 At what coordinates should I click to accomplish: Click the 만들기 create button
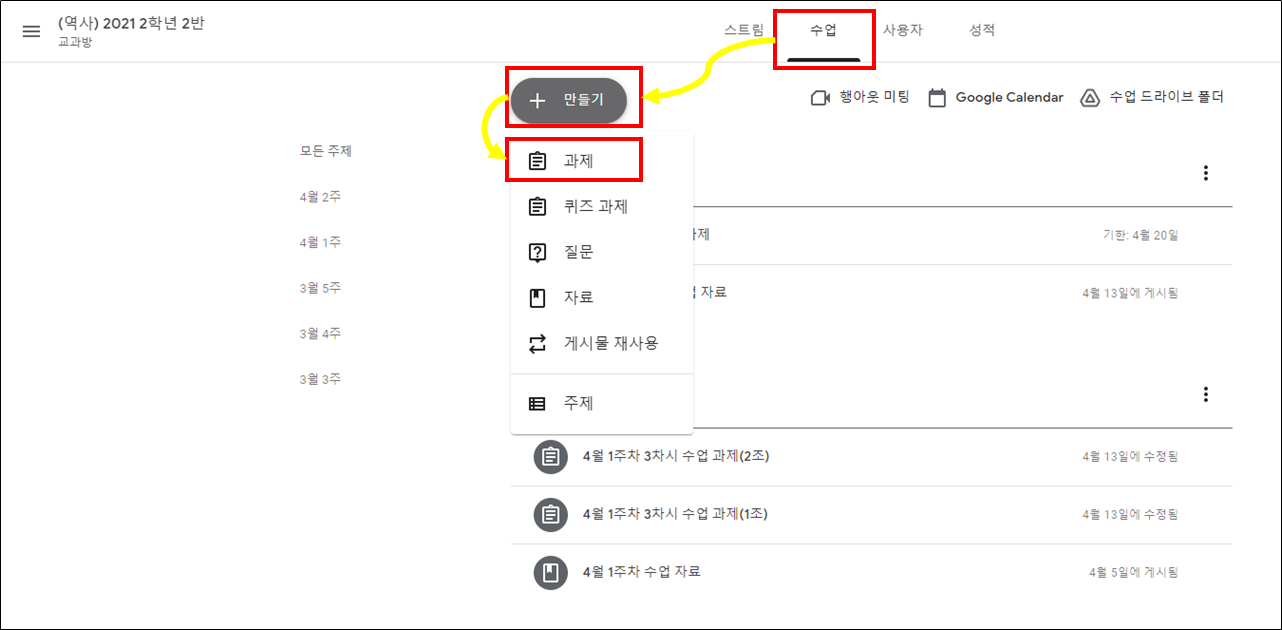570,100
